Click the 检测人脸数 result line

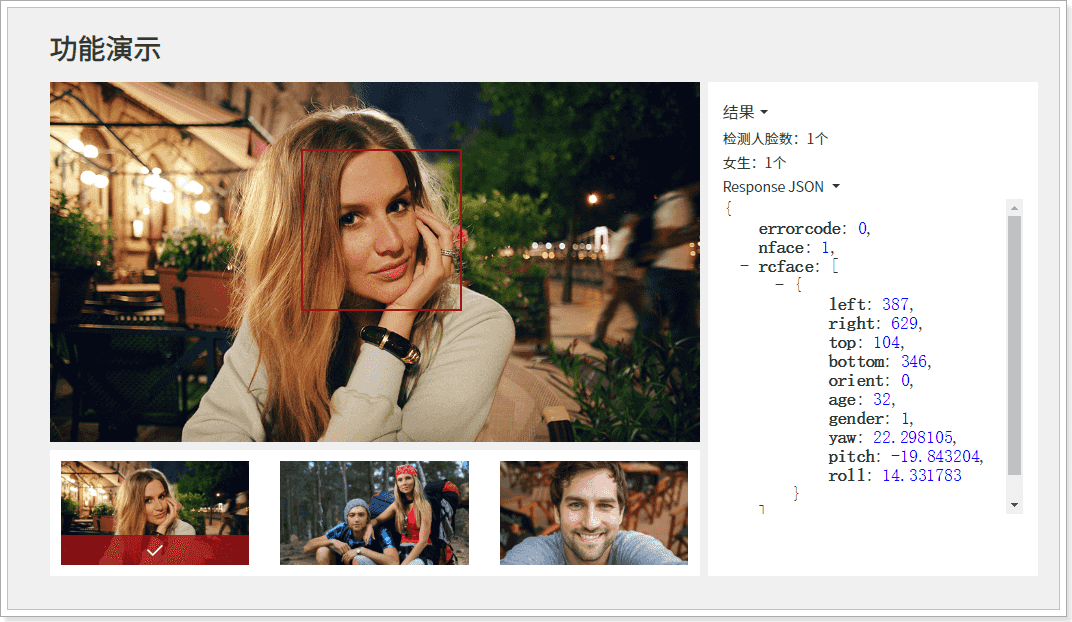click(x=775, y=139)
